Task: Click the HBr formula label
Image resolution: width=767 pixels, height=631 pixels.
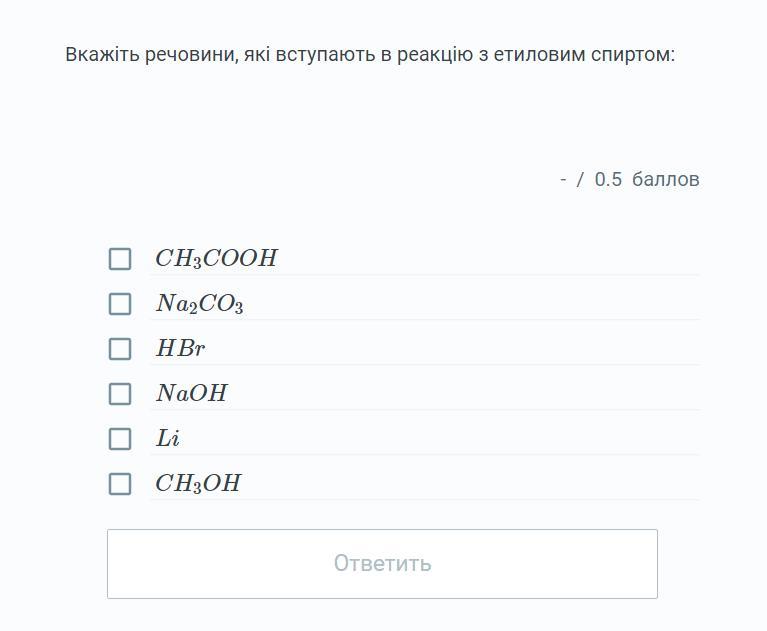Action: pos(181,349)
